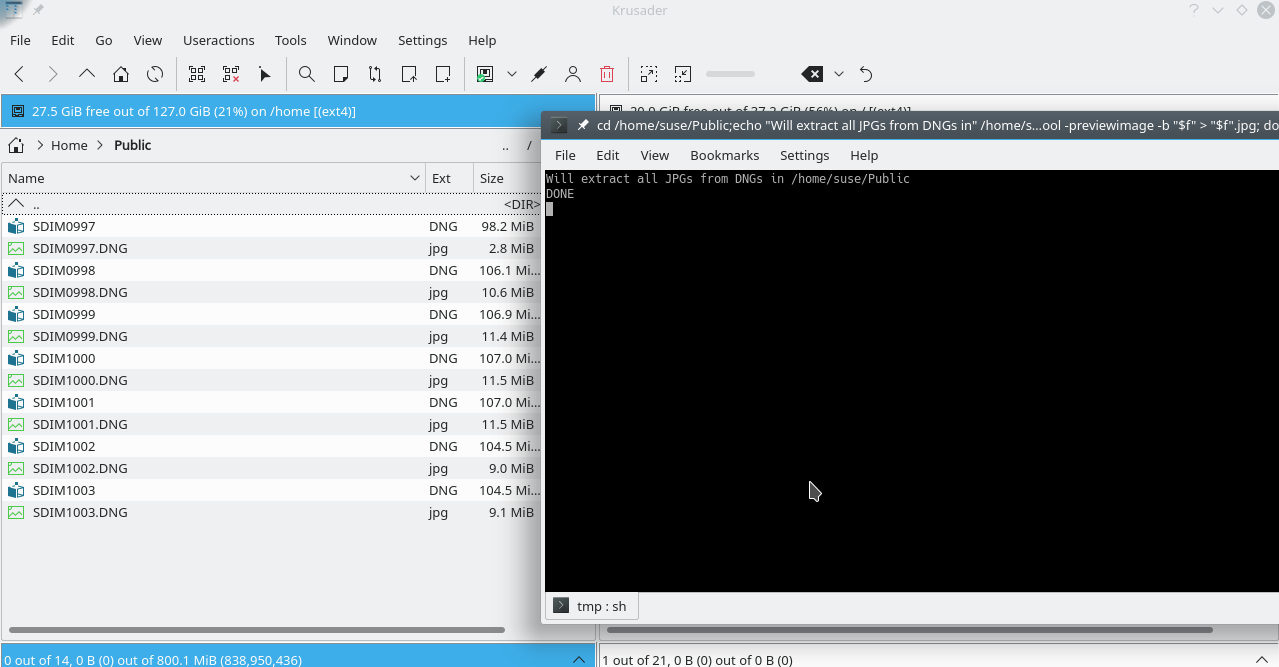Viewport: 1279px width, 667px height.
Task: Select SDIM1001 DNG file row
Action: 271,402
